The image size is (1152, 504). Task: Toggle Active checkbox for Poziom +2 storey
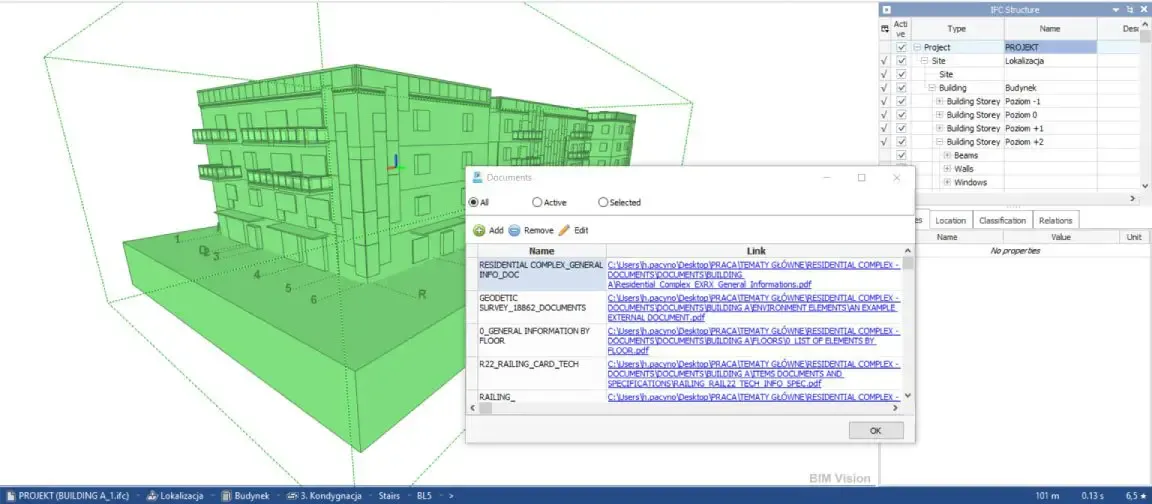pos(901,142)
